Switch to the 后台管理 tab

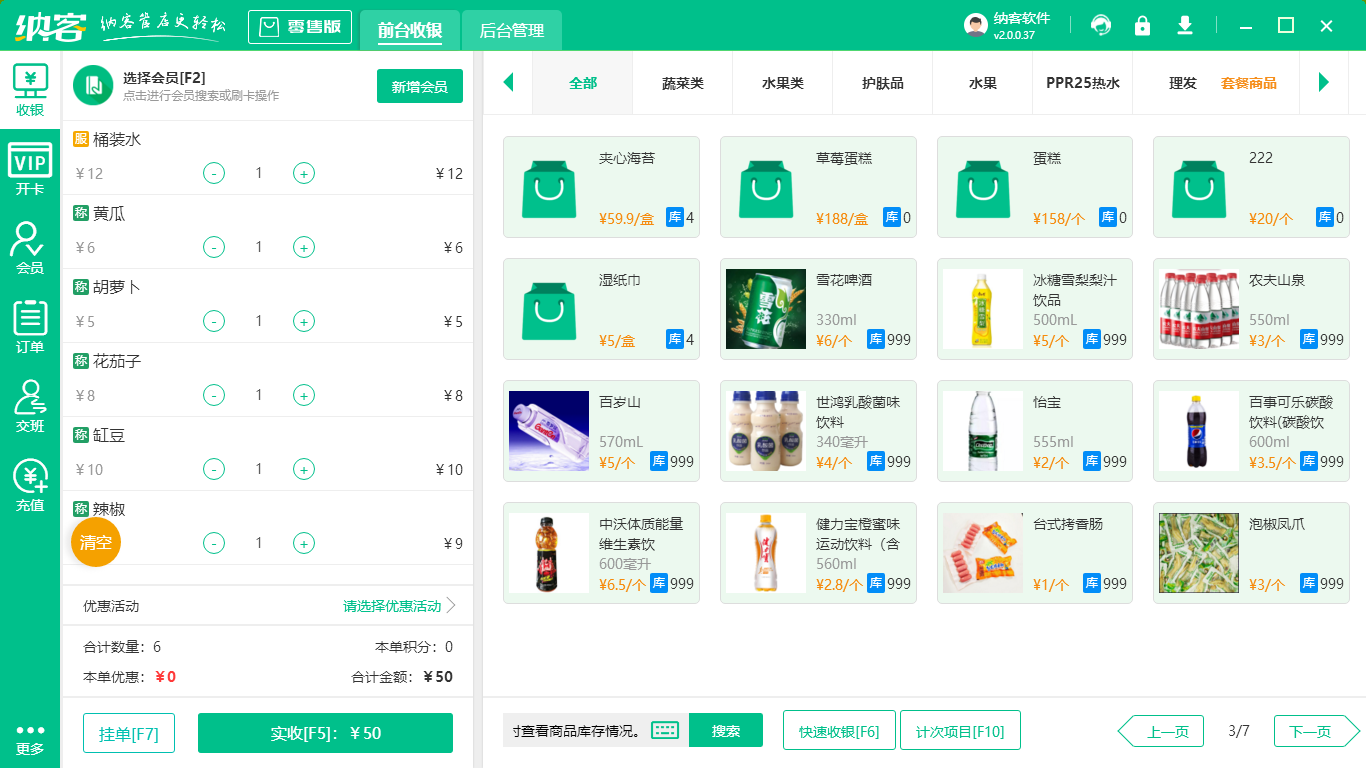tap(510, 31)
